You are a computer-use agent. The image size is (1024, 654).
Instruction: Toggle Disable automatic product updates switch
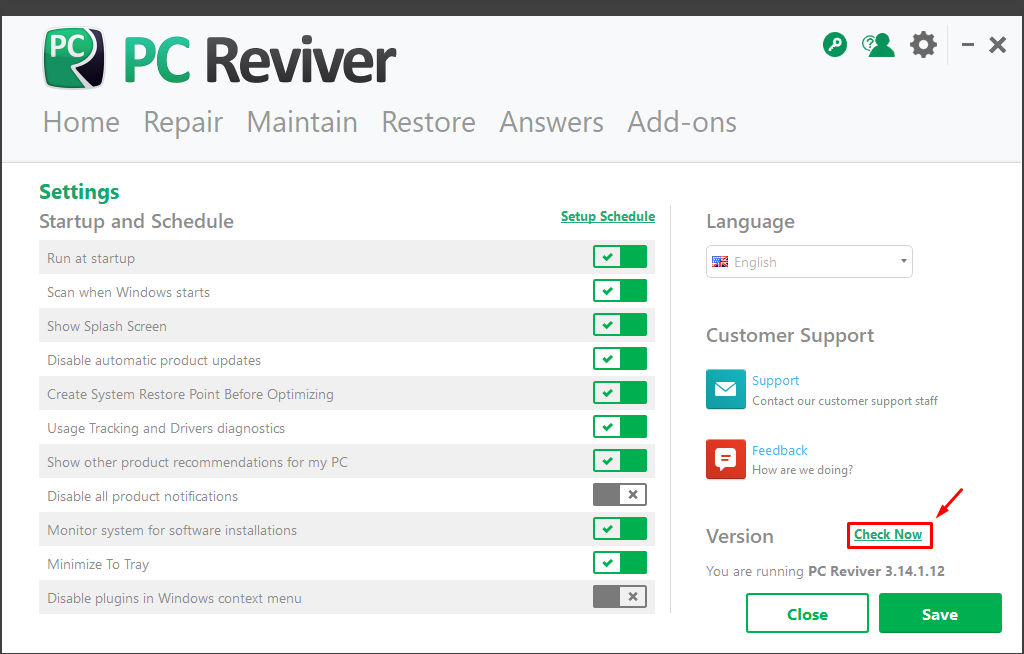620,359
